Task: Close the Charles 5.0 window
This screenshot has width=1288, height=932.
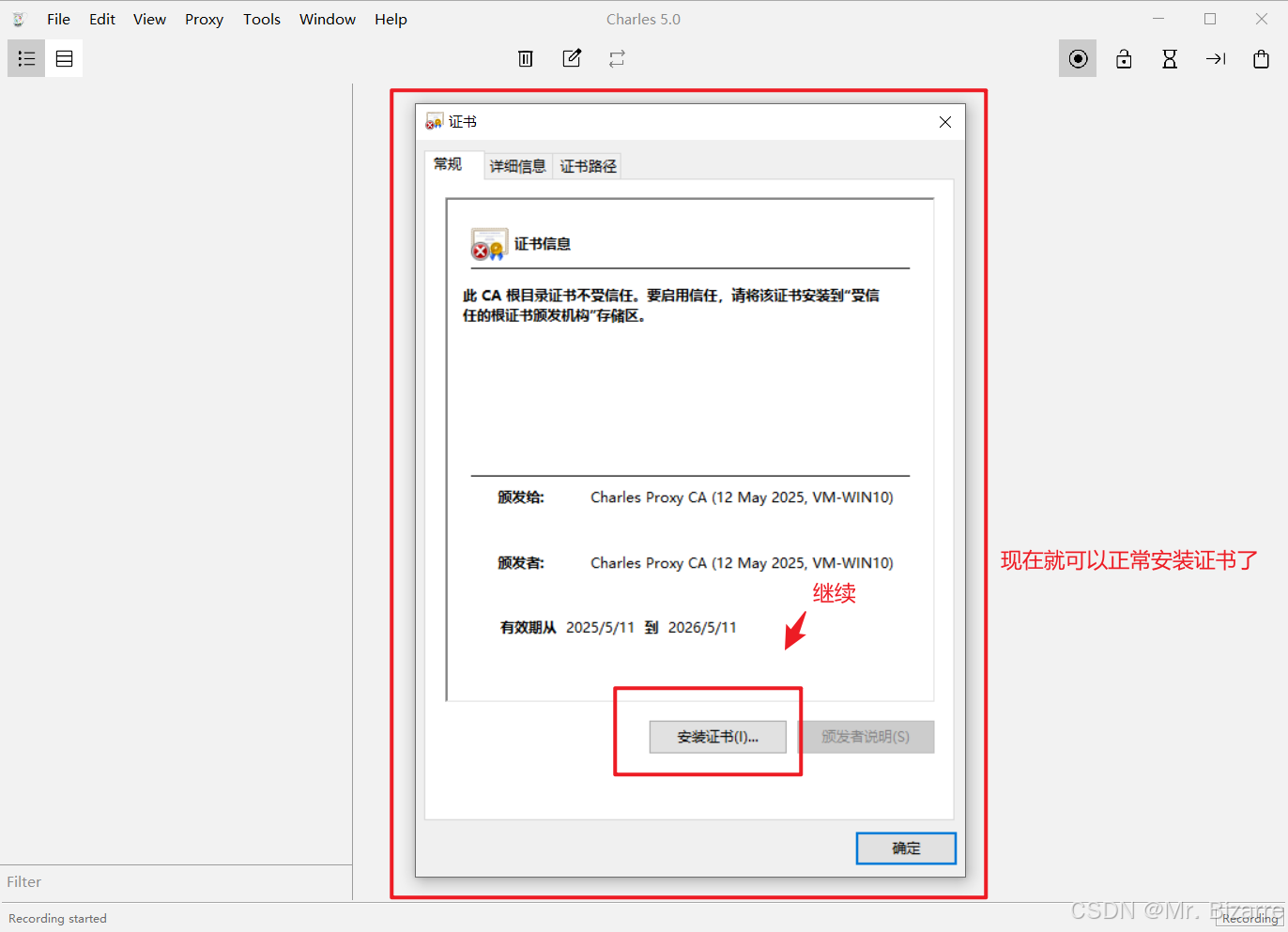Action: (1262, 19)
